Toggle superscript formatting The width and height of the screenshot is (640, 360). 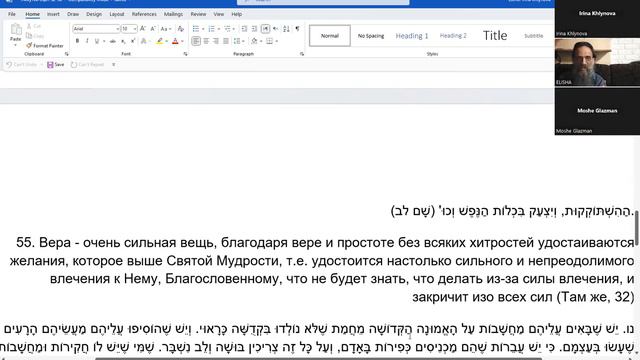coord(133,41)
